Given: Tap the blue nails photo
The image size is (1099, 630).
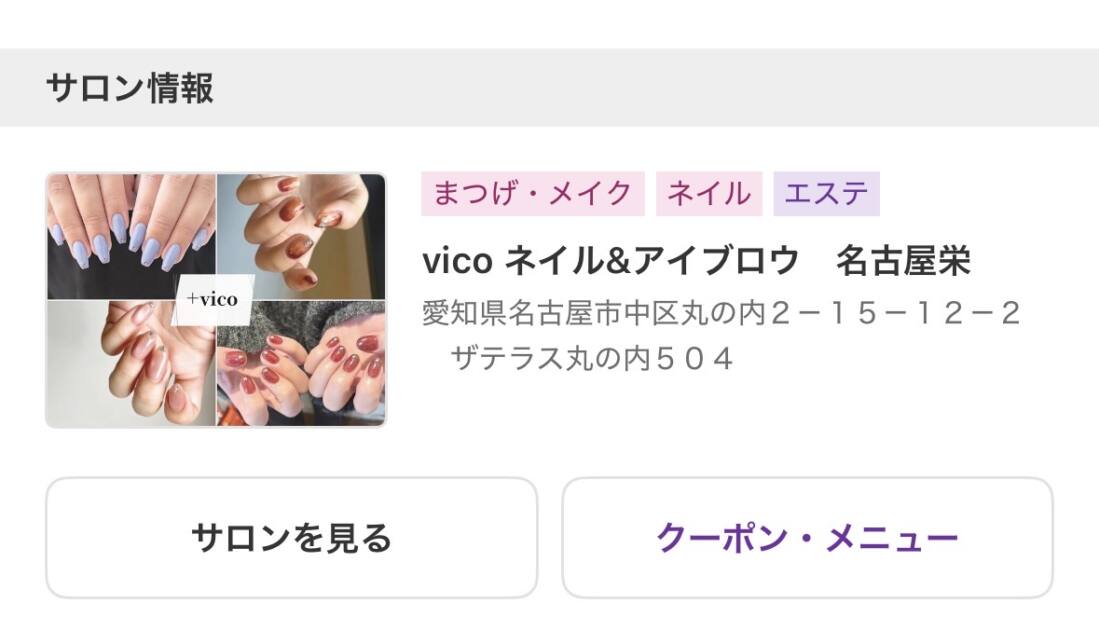Looking at the screenshot, I should point(131,236).
